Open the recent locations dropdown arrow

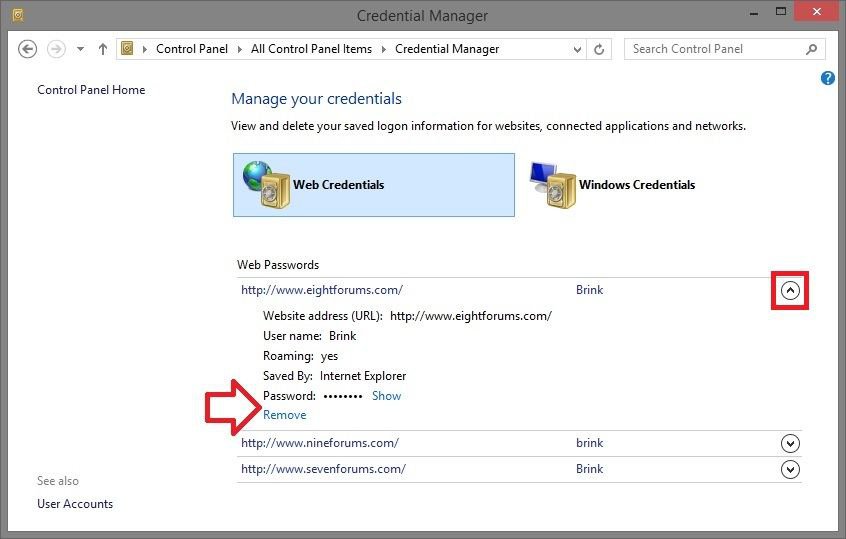click(x=81, y=49)
